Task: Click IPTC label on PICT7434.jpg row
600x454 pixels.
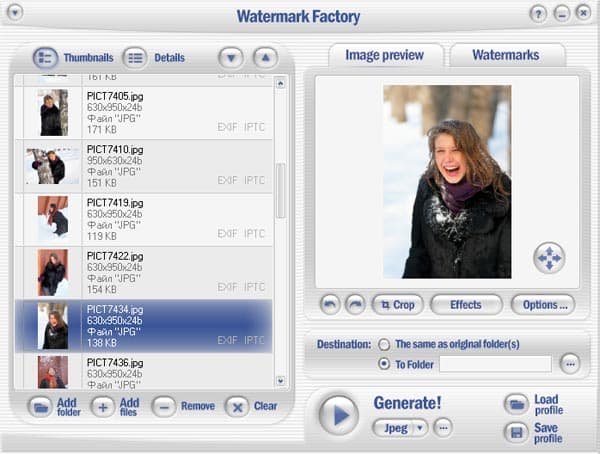Action: (254, 340)
